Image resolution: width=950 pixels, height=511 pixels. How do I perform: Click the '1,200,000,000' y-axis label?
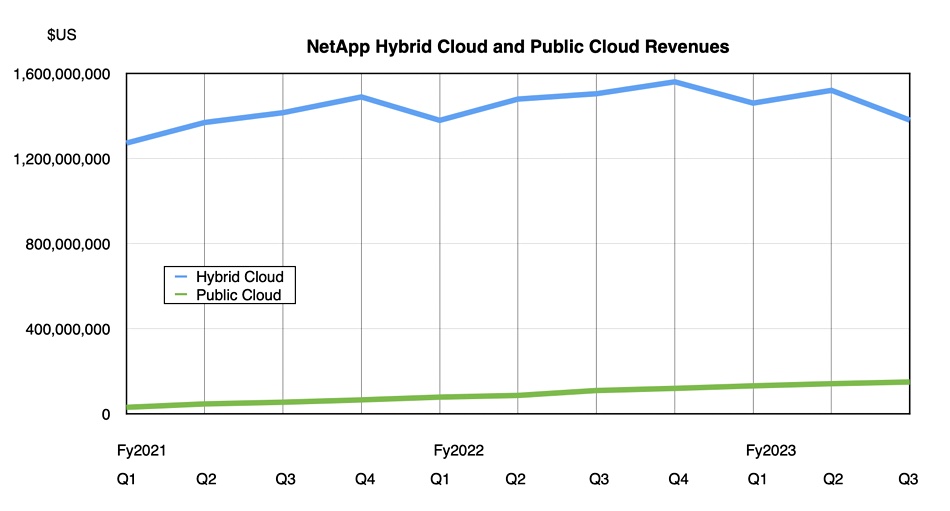coord(62,159)
